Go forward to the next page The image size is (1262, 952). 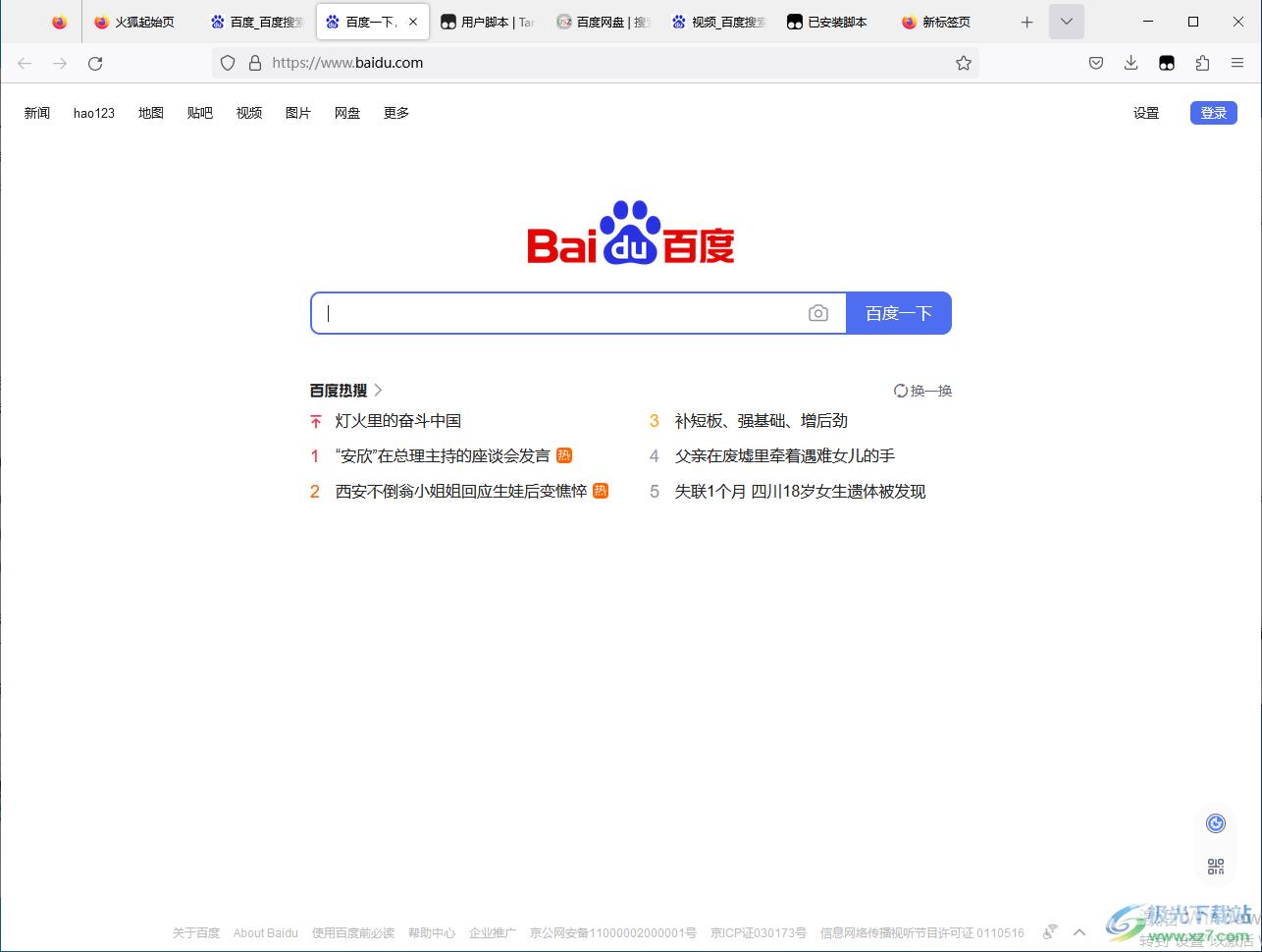click(60, 63)
